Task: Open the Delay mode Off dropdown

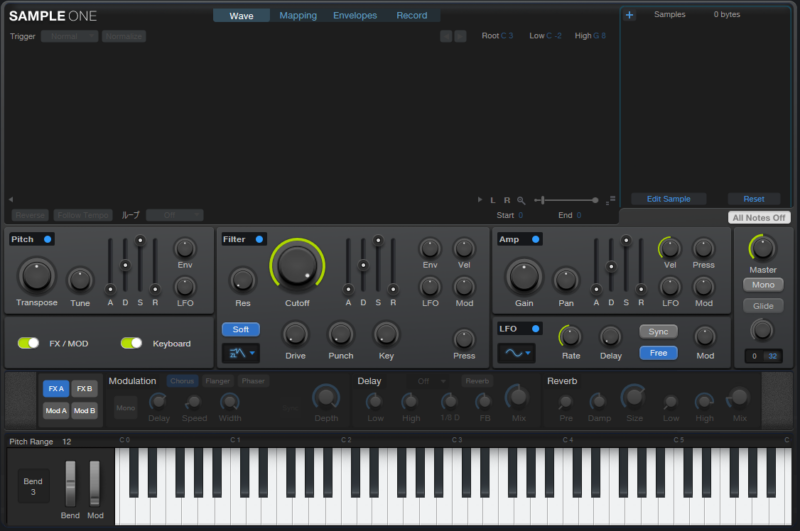Action: pyautogui.click(x=429, y=381)
